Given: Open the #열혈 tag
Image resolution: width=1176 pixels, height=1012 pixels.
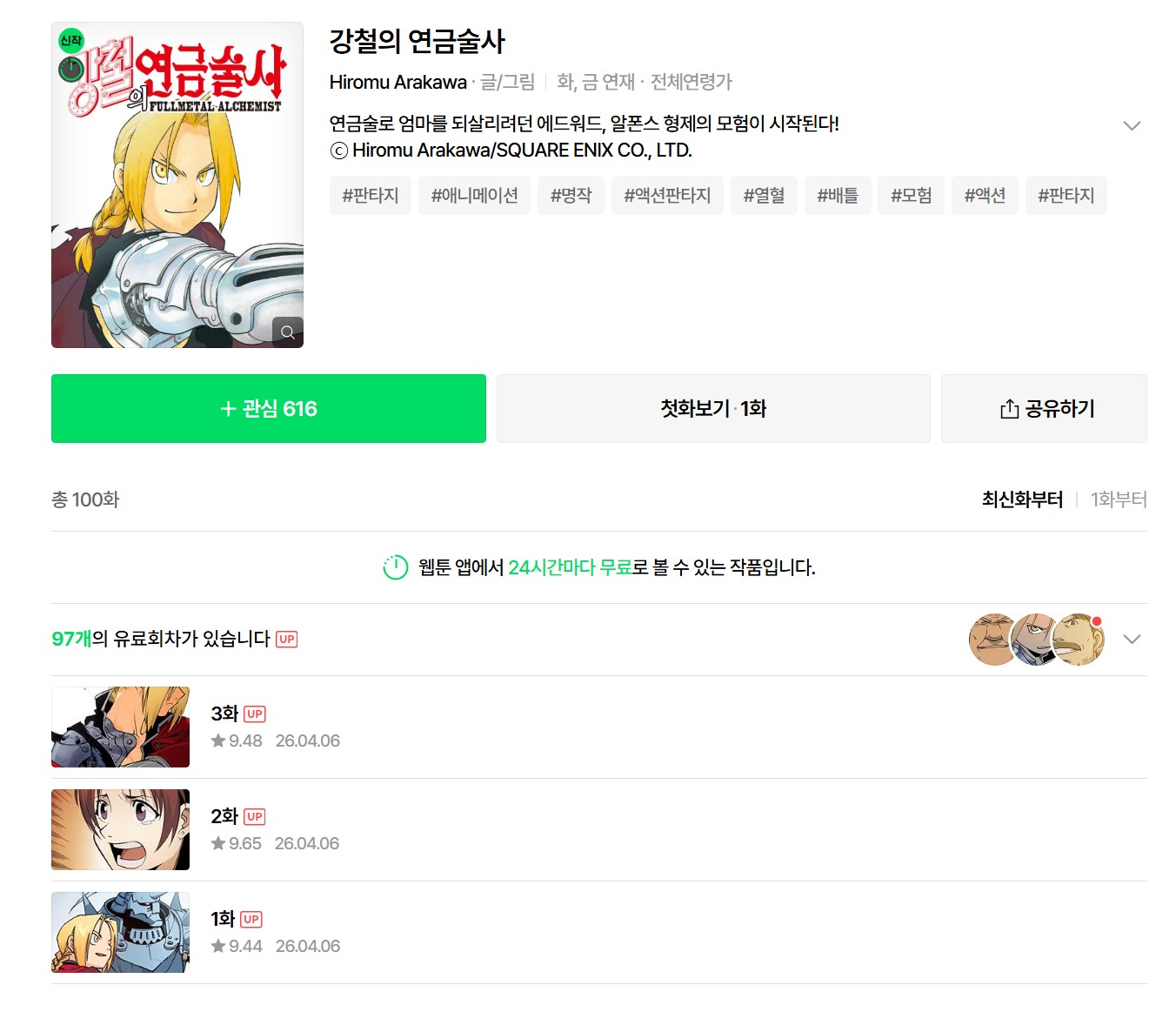Looking at the screenshot, I should click(x=764, y=196).
